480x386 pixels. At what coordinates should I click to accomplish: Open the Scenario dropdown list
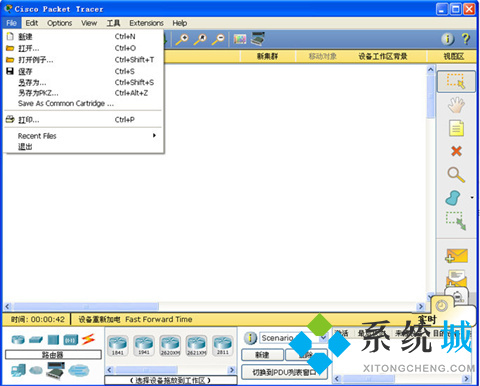pyautogui.click(x=293, y=338)
